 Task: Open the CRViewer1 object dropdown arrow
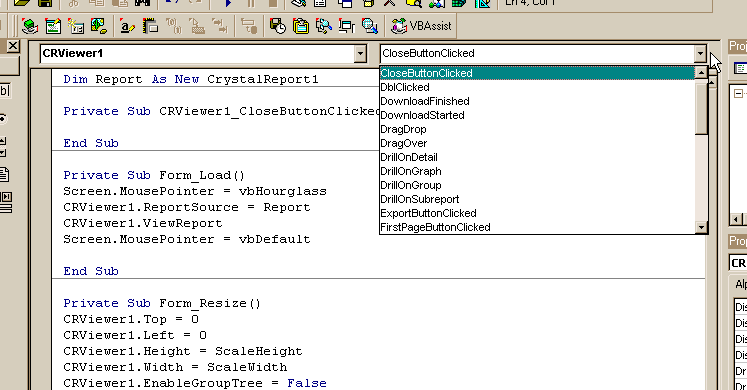coord(360,53)
